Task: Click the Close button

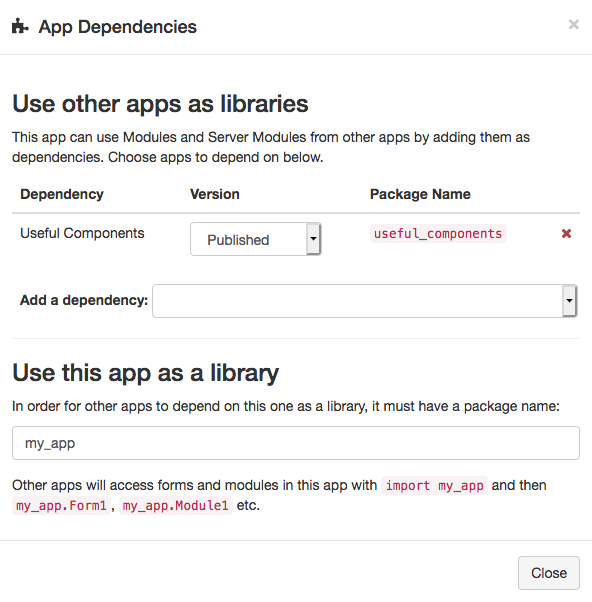Action: 549,573
